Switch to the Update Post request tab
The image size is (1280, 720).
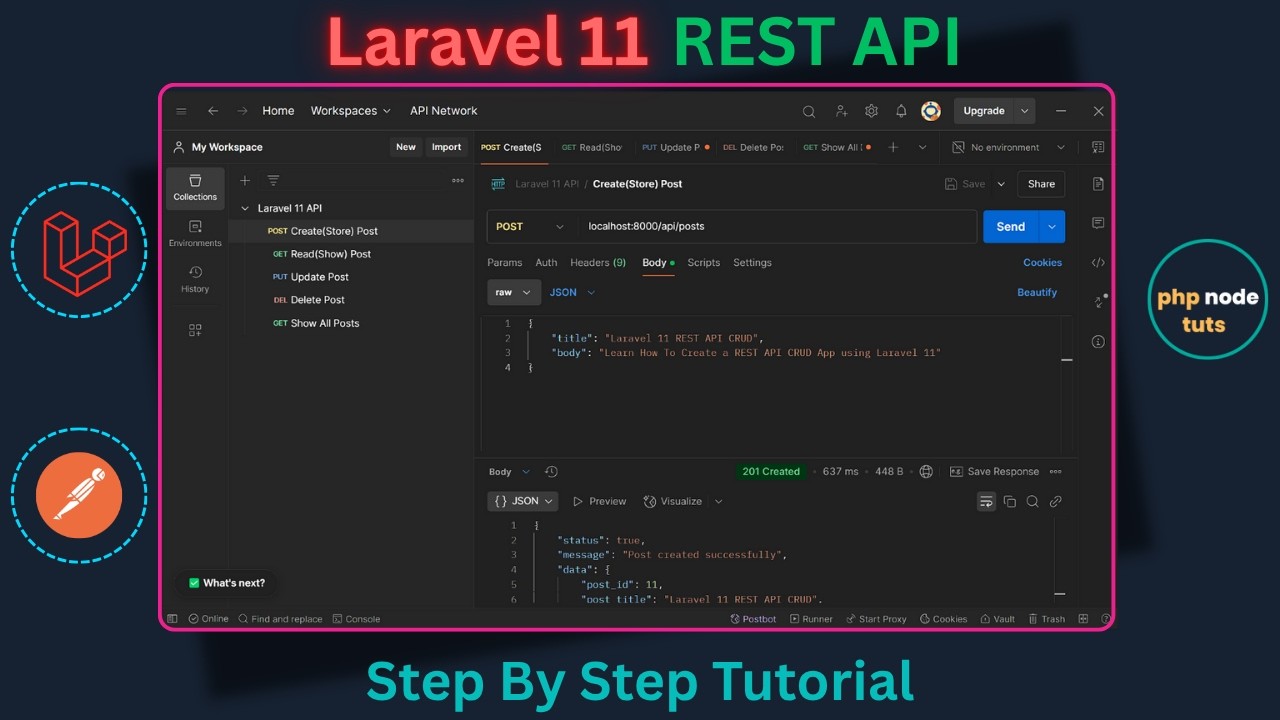click(675, 147)
